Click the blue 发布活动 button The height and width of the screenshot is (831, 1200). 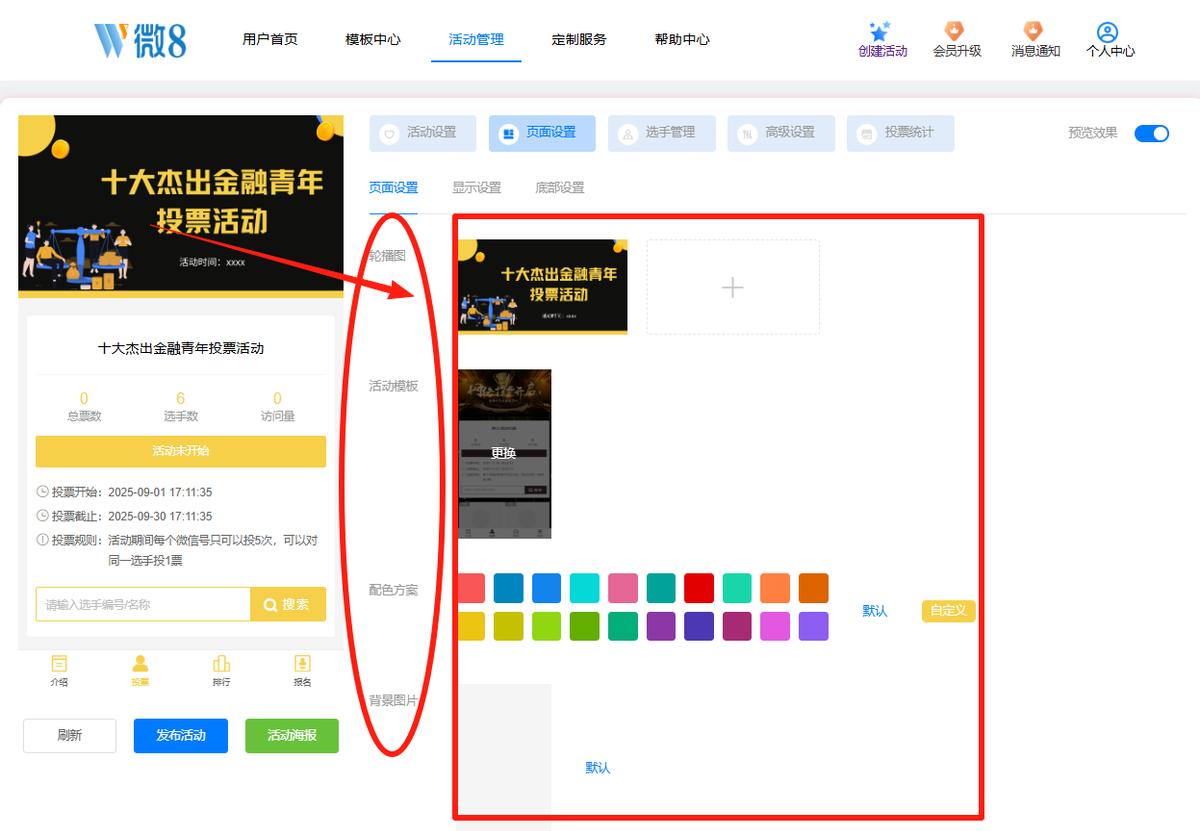point(181,735)
